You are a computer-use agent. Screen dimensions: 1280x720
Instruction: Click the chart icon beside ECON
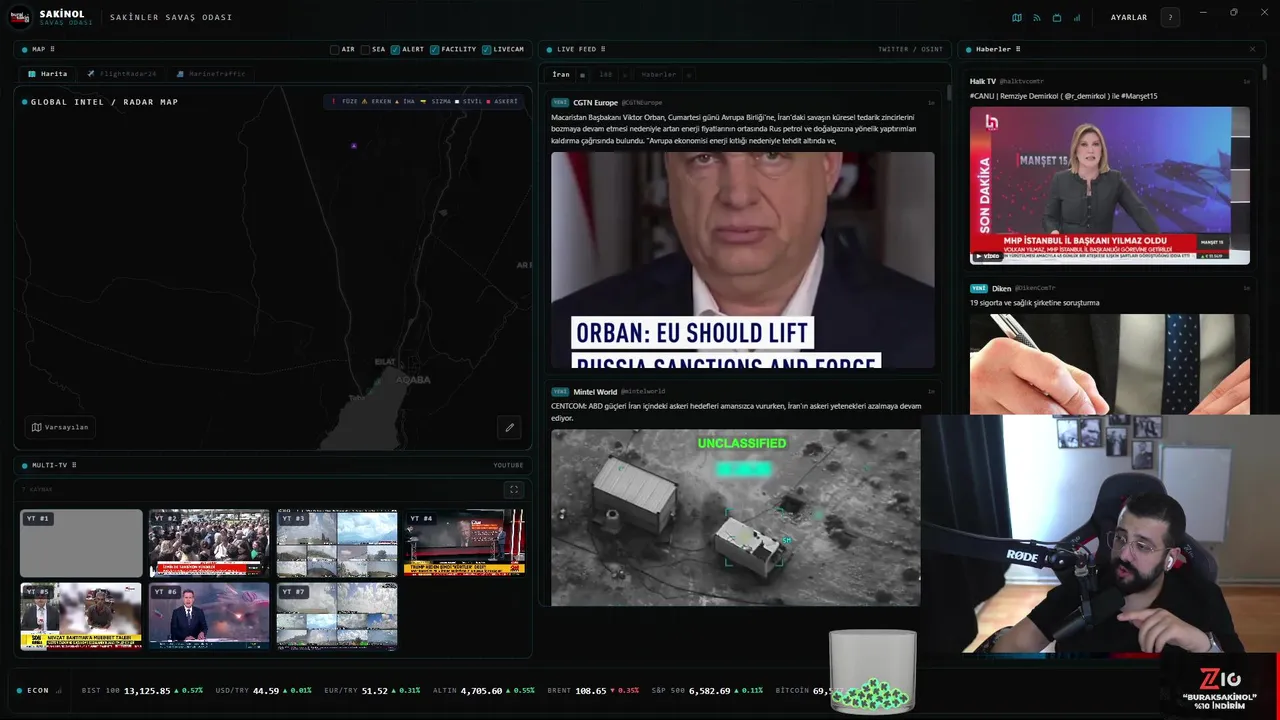59,690
